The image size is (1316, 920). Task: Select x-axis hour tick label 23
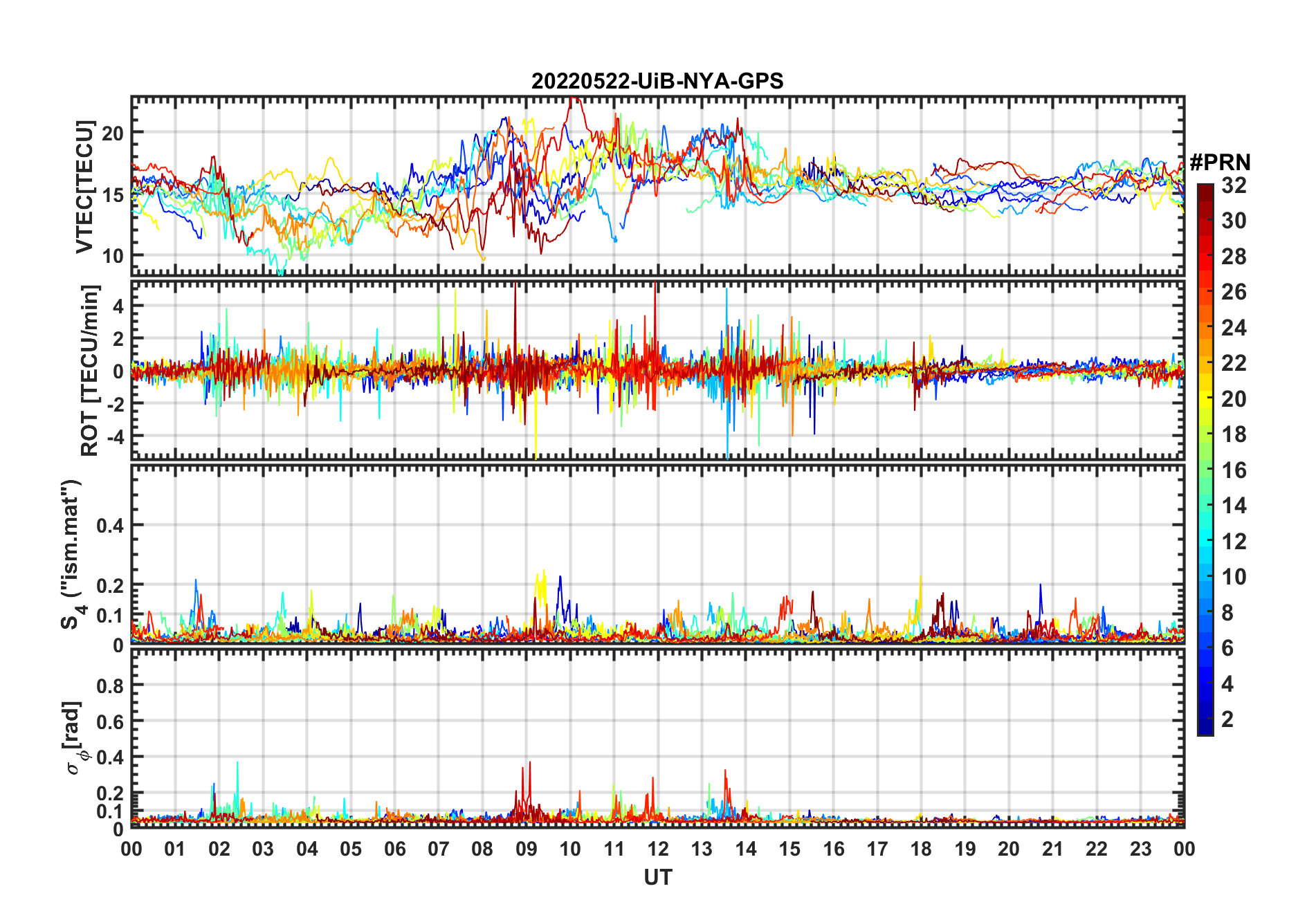[x=1141, y=849]
